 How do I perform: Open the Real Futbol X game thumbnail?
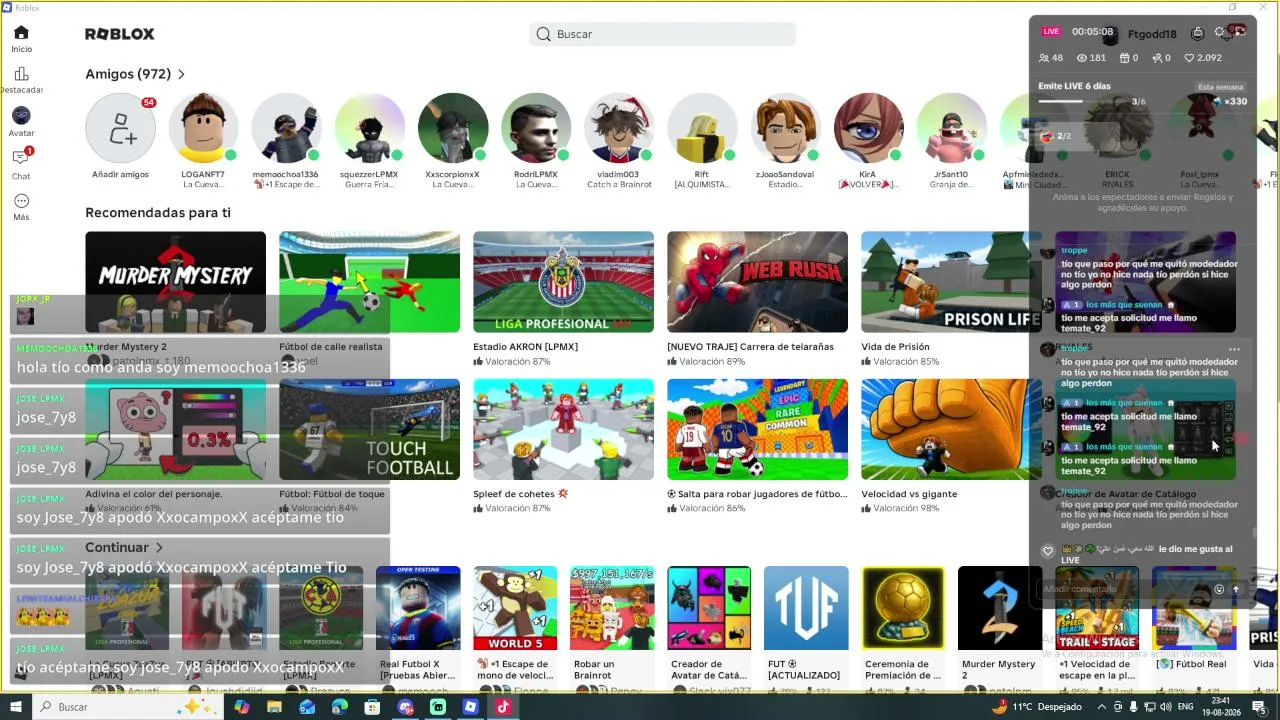[x=418, y=608]
